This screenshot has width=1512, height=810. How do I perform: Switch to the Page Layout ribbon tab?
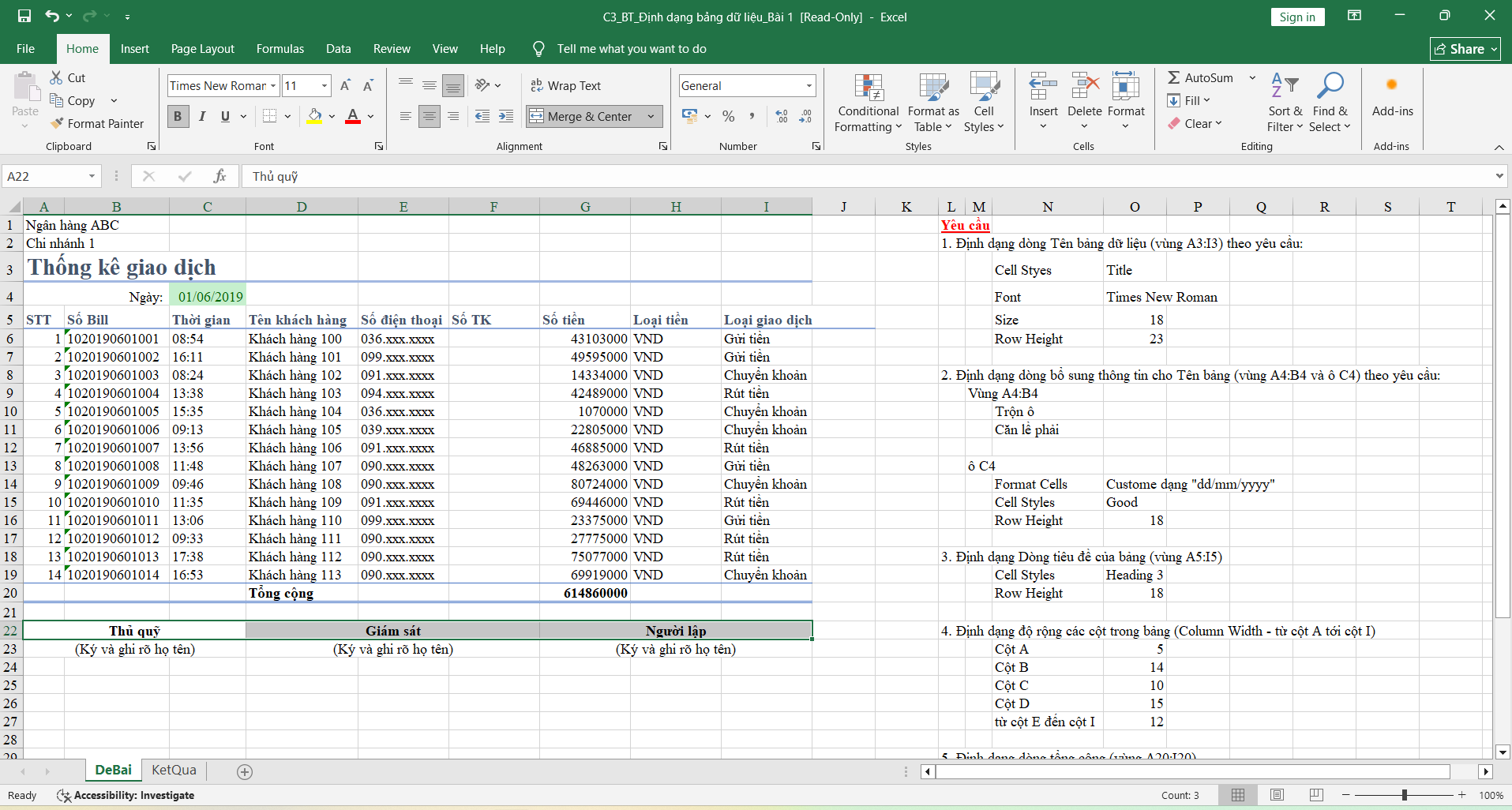[202, 49]
